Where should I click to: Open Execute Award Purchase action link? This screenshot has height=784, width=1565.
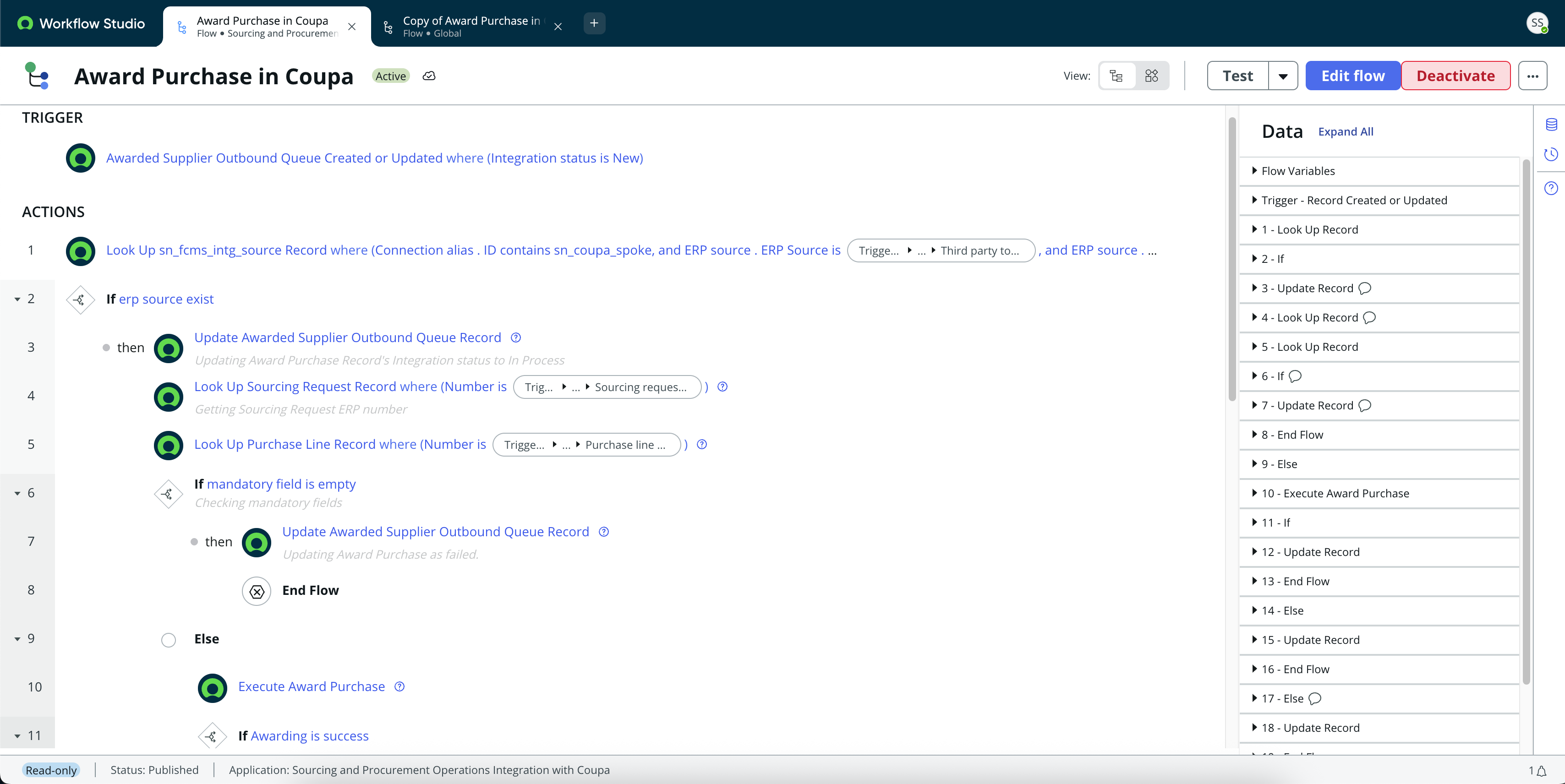[311, 687]
